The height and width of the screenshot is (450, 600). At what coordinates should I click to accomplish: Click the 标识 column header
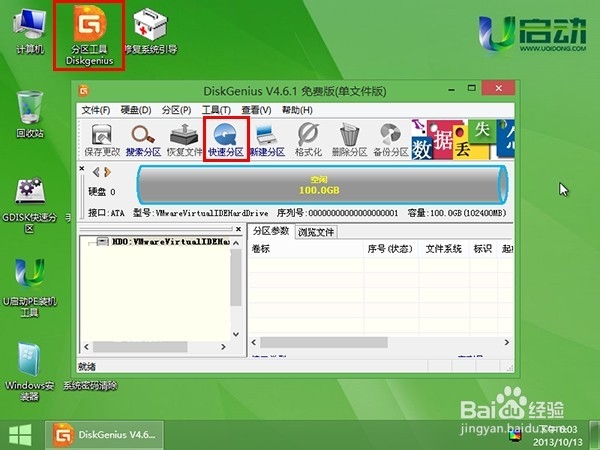click(x=483, y=249)
